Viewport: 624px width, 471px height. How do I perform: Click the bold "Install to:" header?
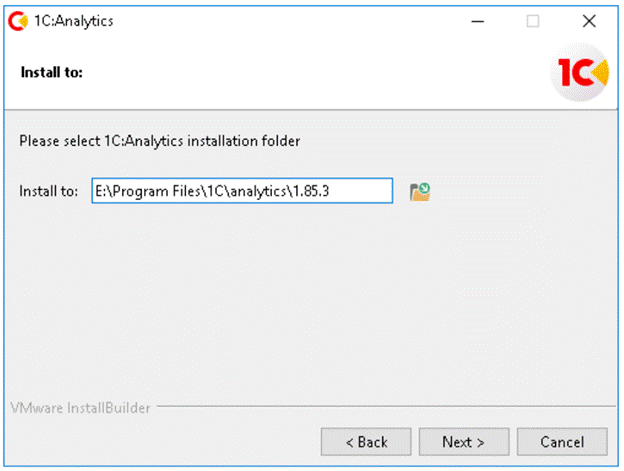pyautogui.click(x=51, y=73)
